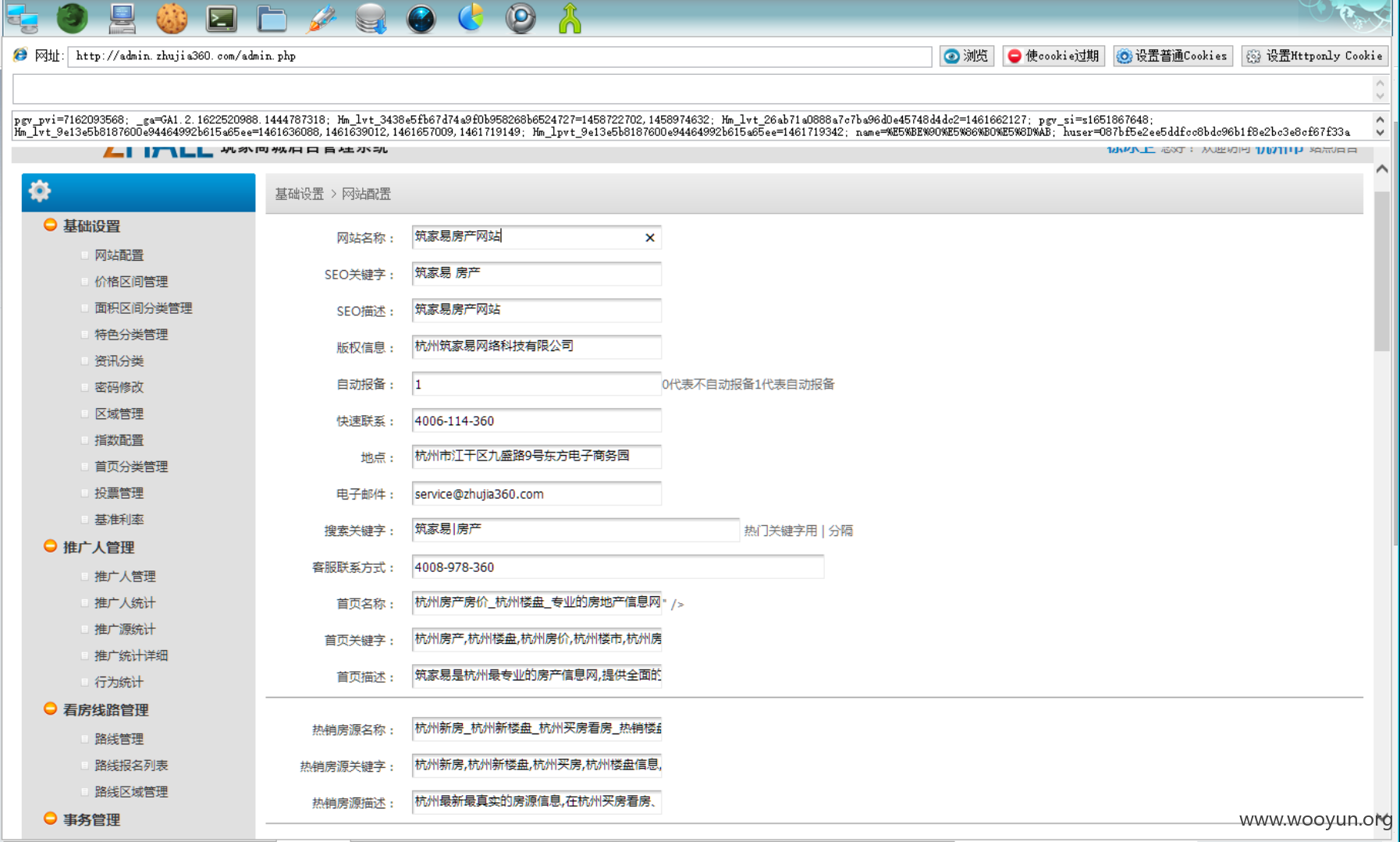Click the 搜索关键字 input field
This screenshot has height=842, width=1400.
(576, 530)
